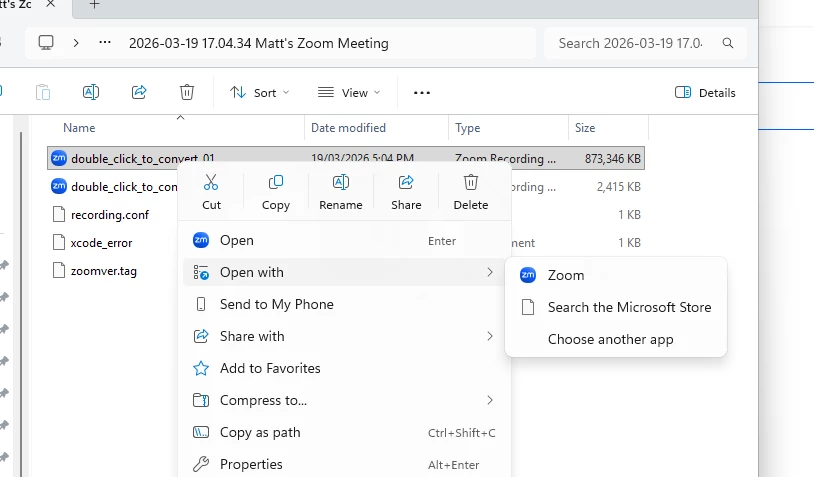Open the toolbar See more ellipsis menu

[x=422, y=93]
